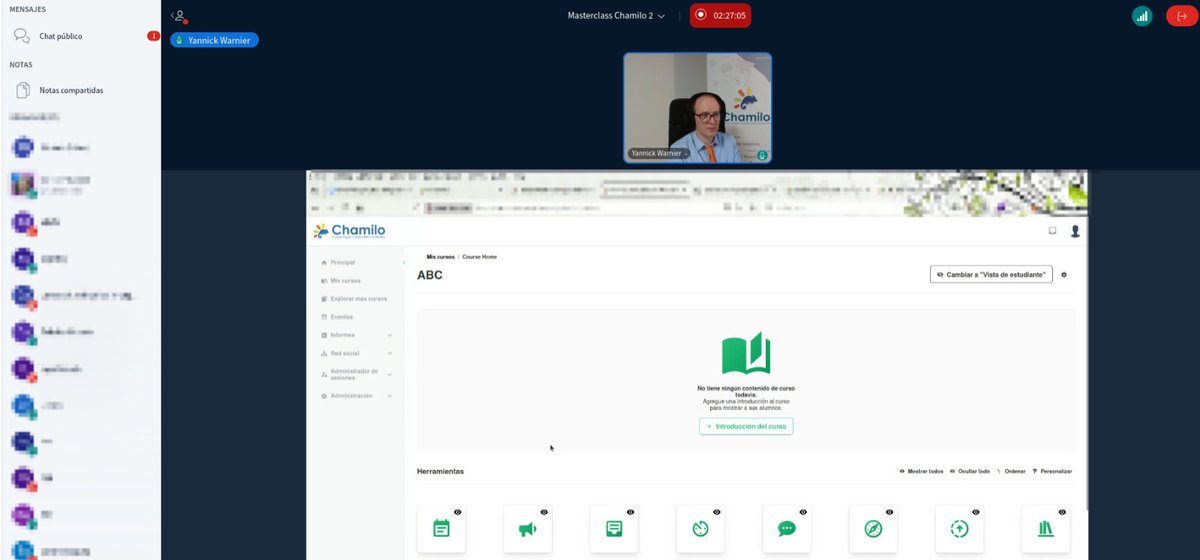Click the large green open book icon
1200x560 pixels.
point(746,353)
